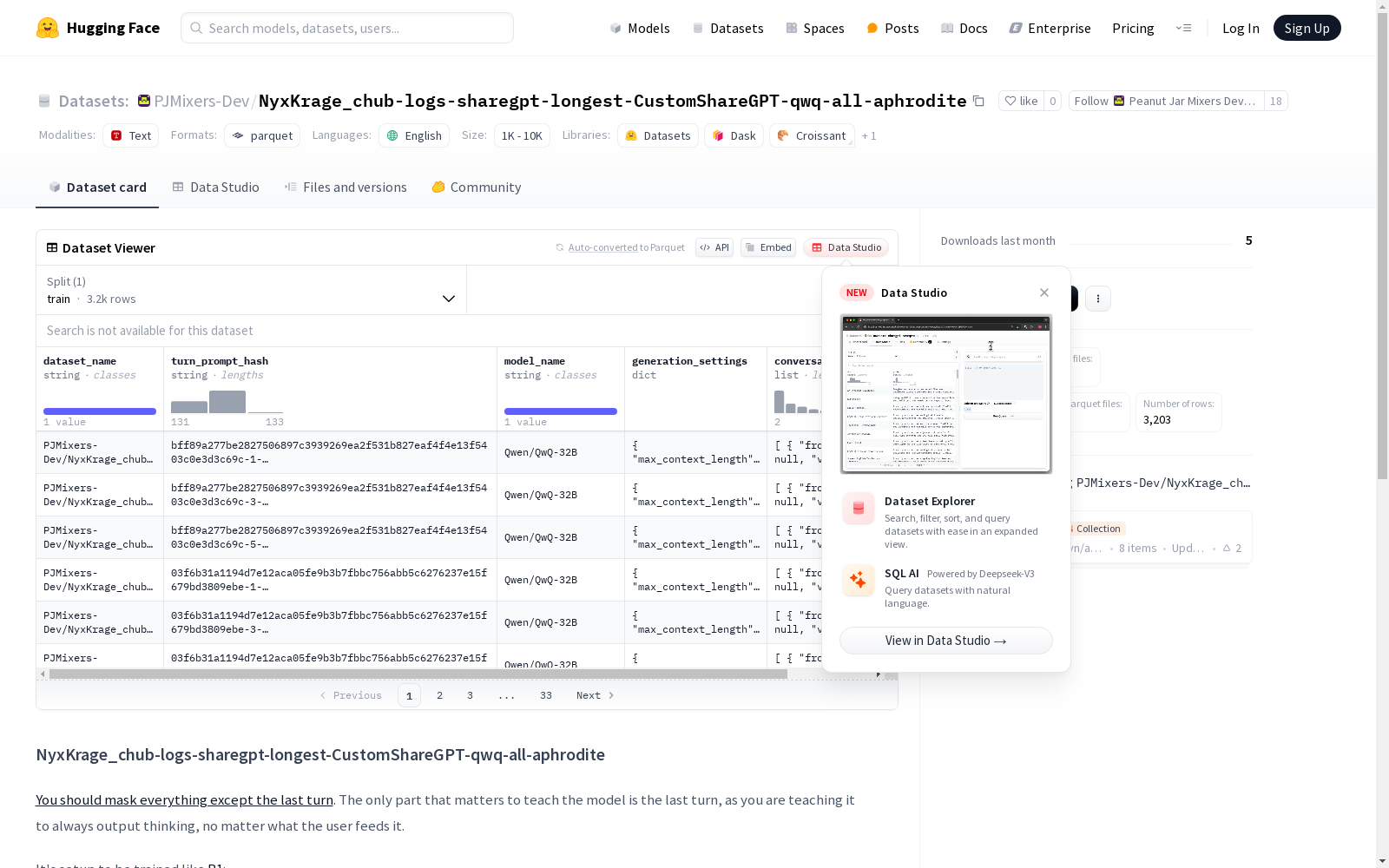Open Posts from the top navigation

892,28
